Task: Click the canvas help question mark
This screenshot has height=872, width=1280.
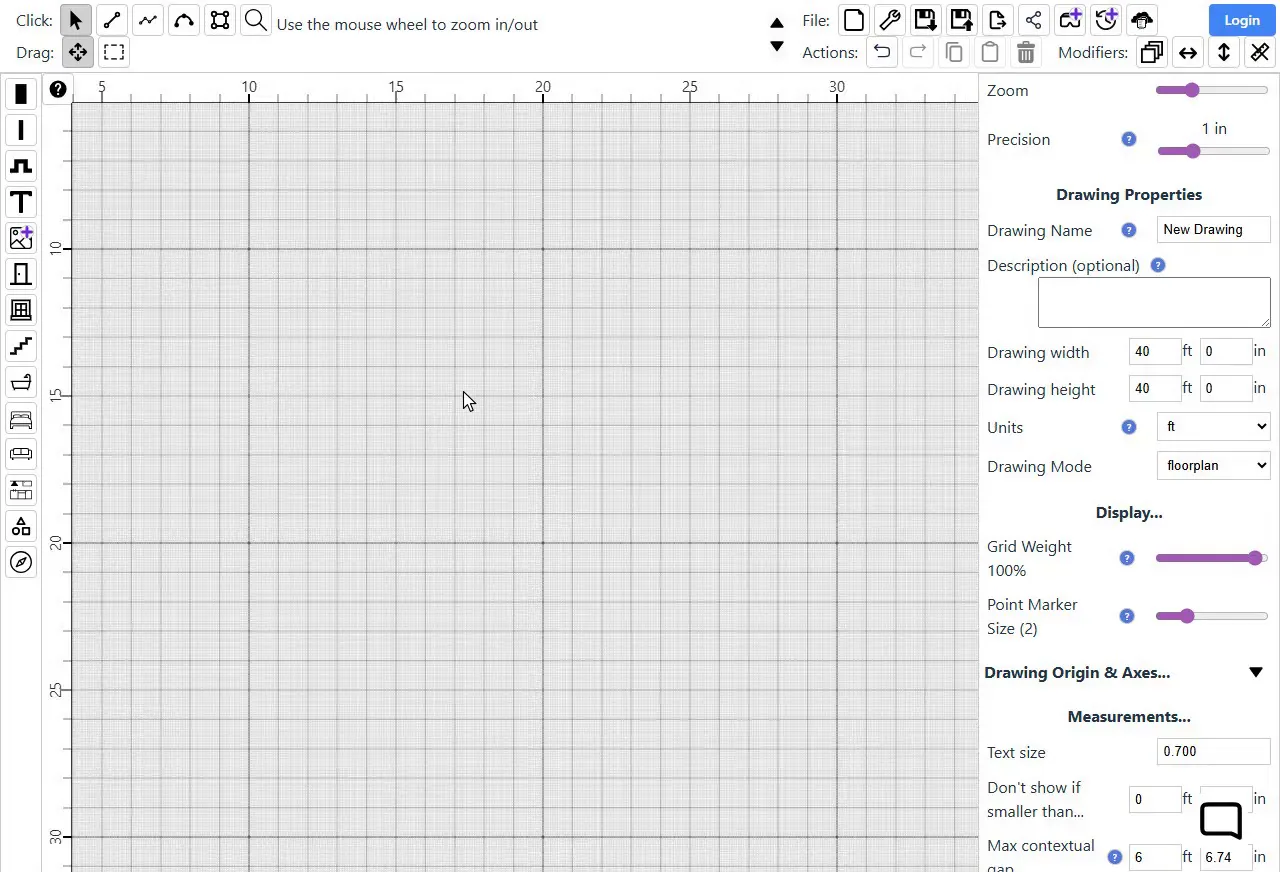Action: (58, 89)
